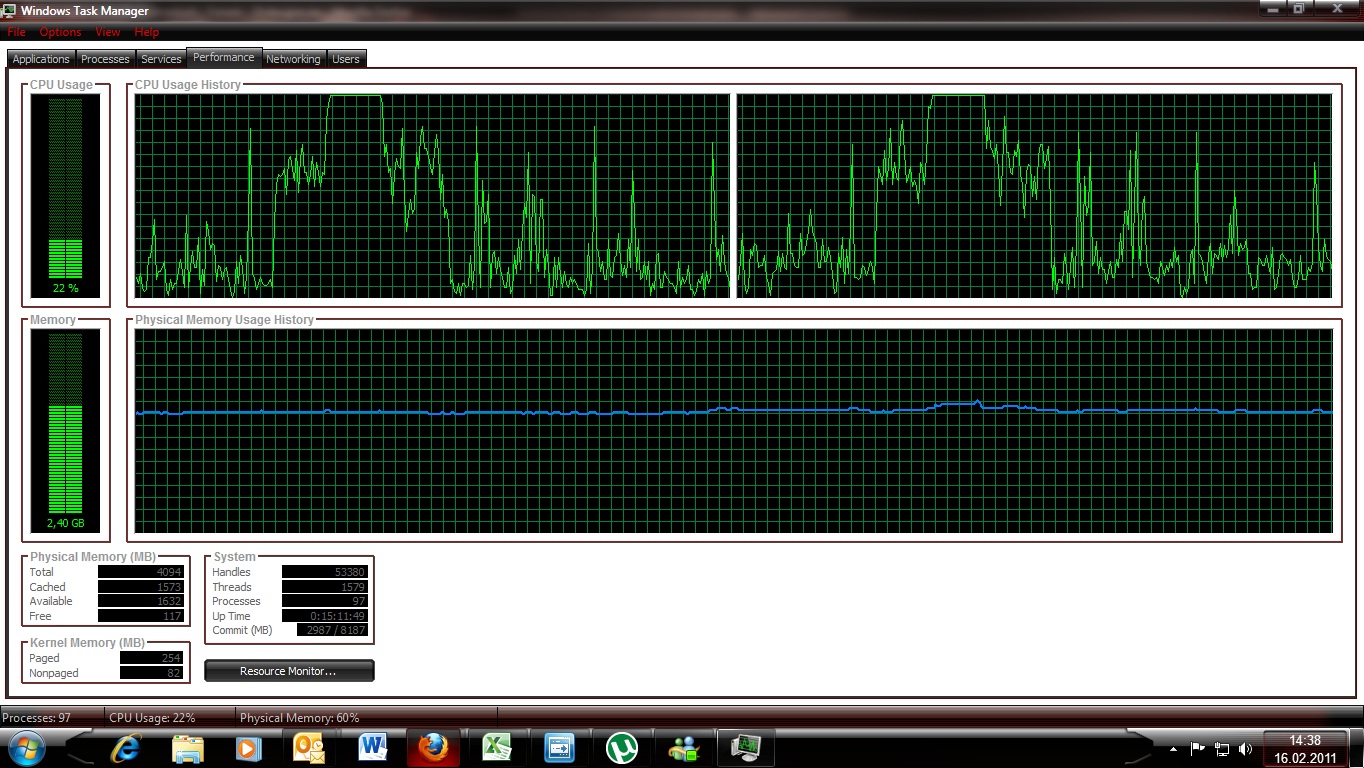This screenshot has height=768, width=1364.
Task: Click the Free memory value 117
Action: (x=141, y=616)
